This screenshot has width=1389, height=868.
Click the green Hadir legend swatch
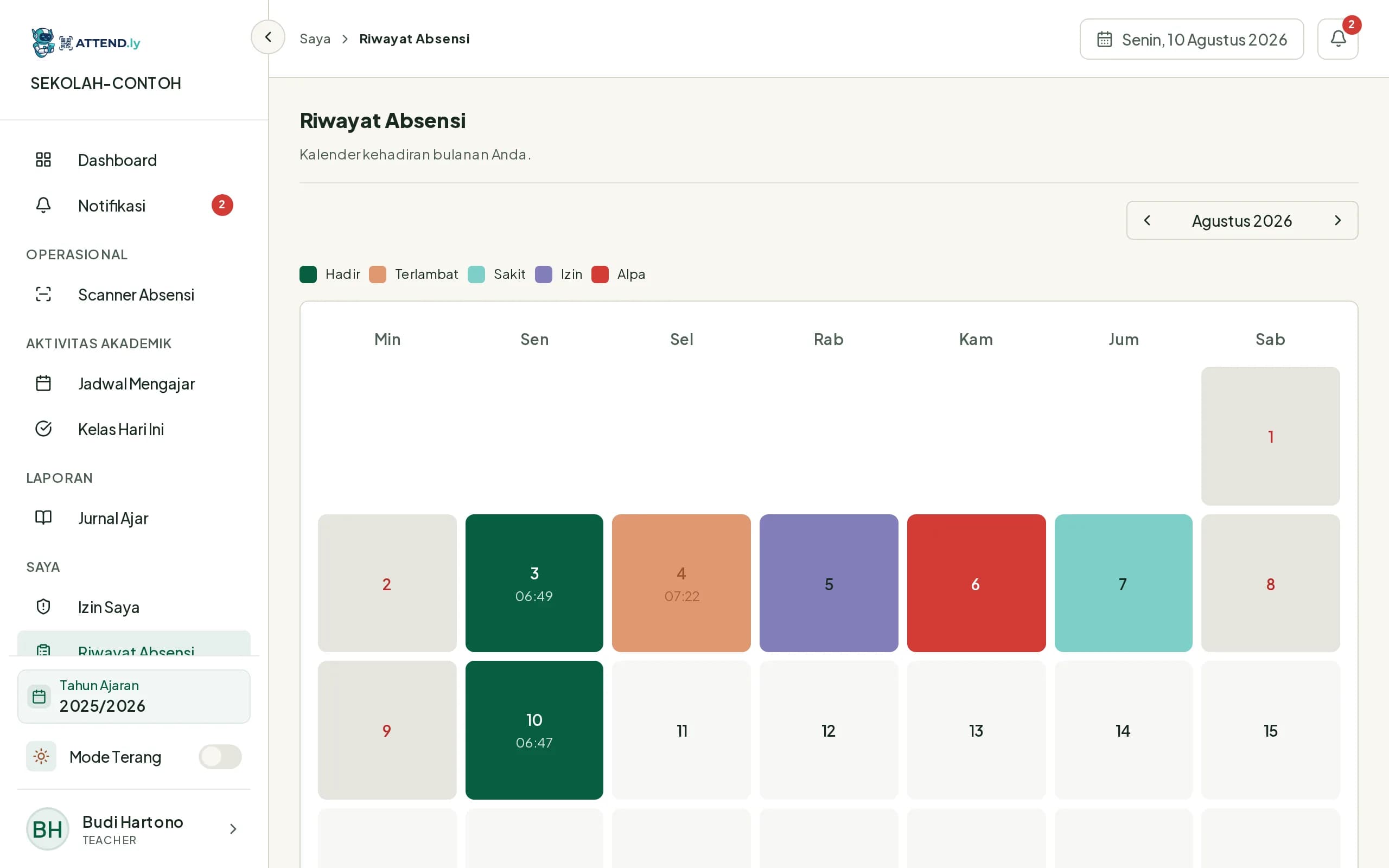(x=308, y=275)
